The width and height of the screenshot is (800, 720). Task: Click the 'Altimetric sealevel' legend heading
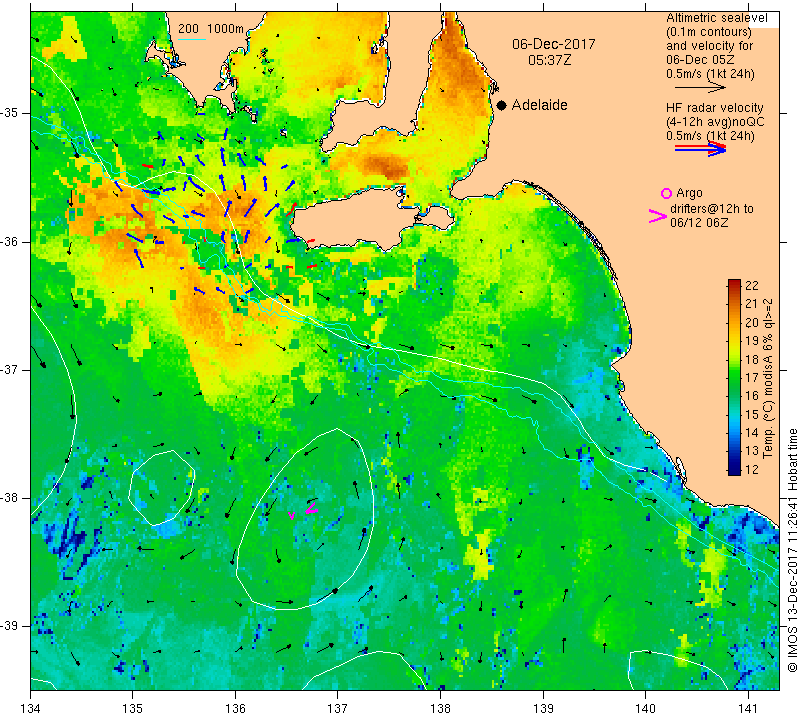tap(717, 18)
